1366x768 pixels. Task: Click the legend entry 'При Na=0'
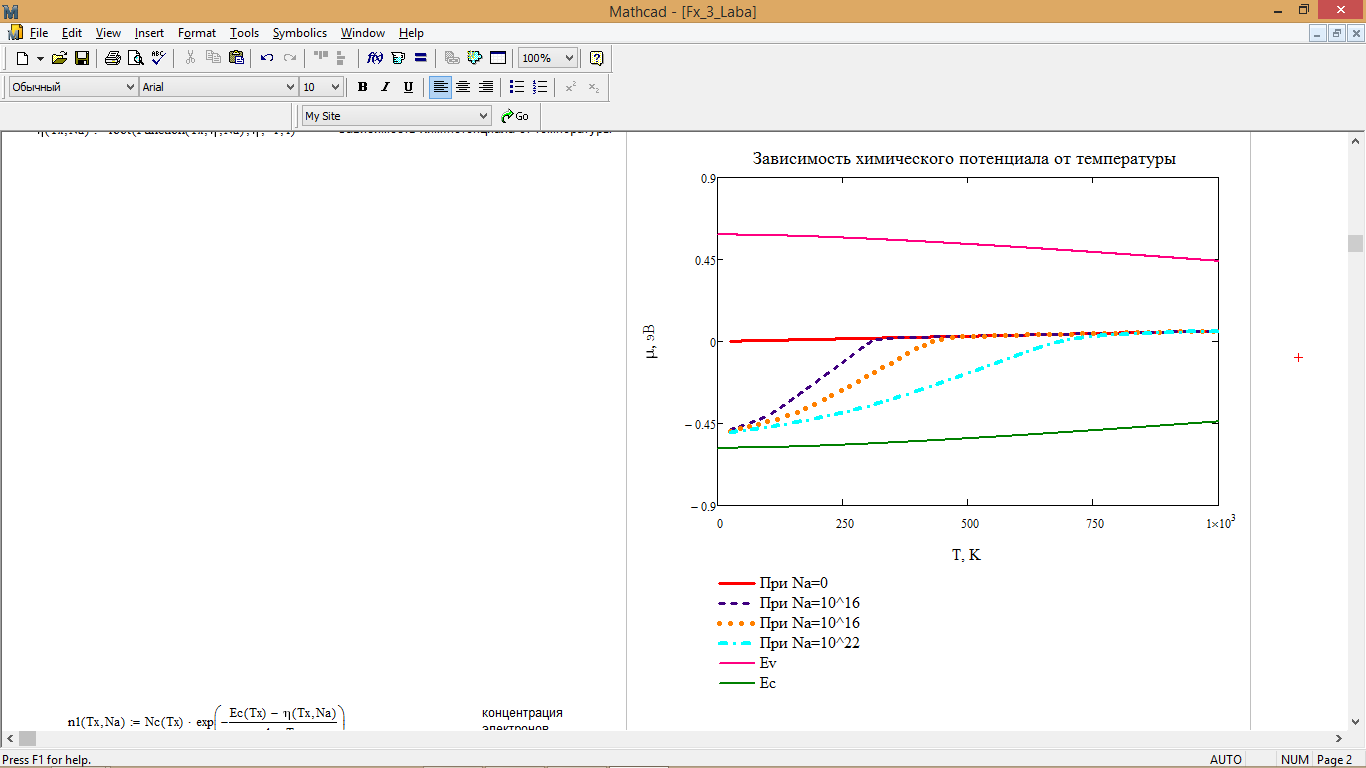[794, 583]
